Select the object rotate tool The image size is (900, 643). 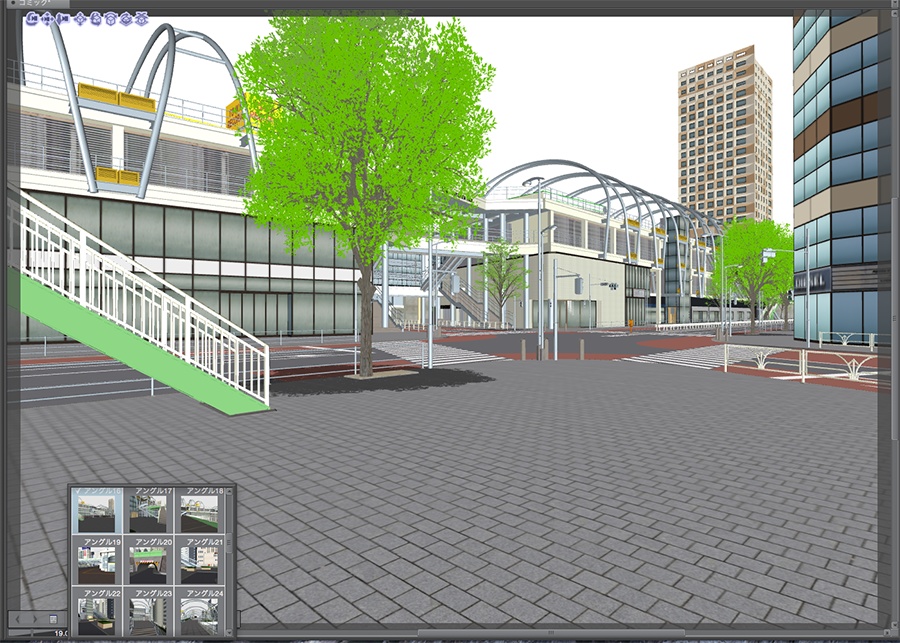[97, 18]
